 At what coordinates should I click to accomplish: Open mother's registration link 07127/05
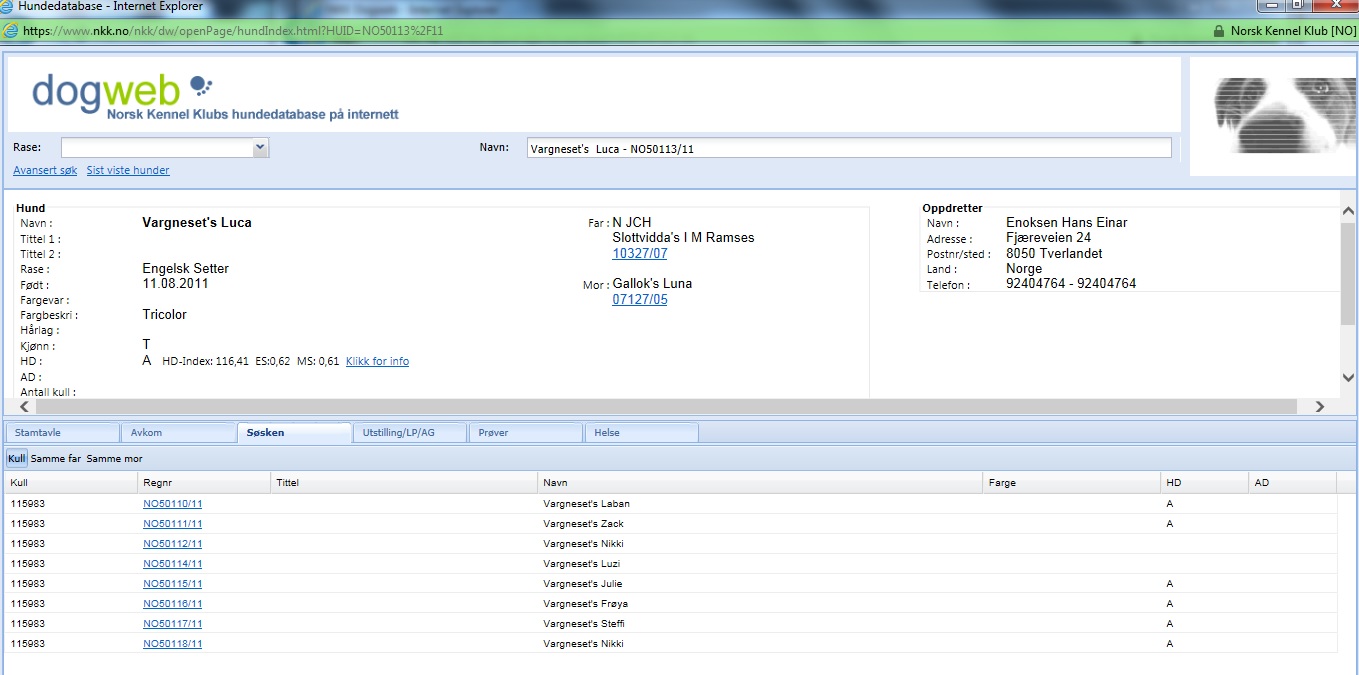639,300
